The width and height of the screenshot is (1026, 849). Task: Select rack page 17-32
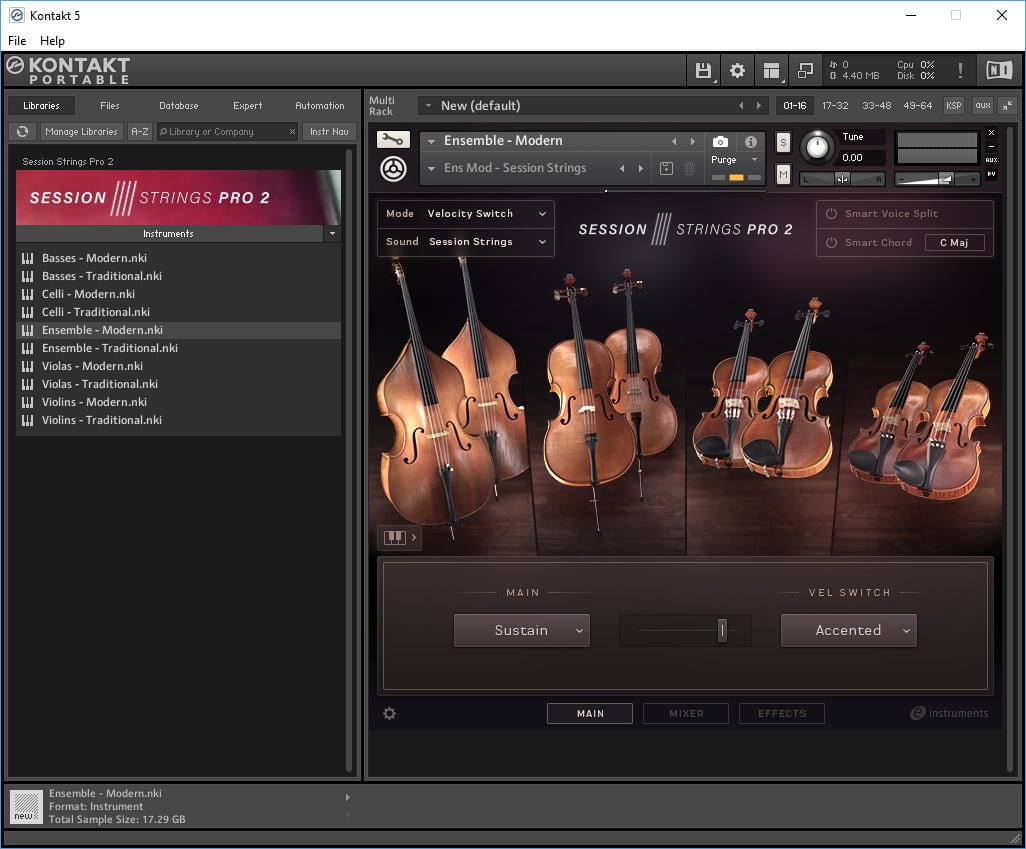(835, 105)
